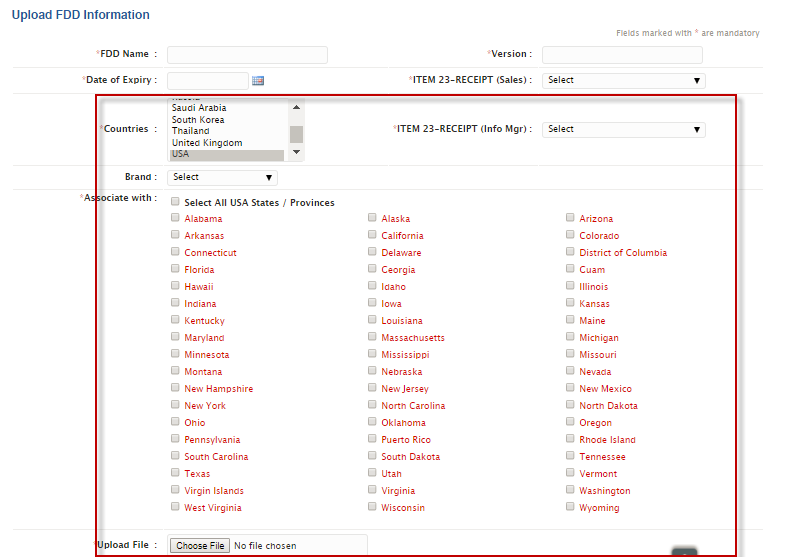The width and height of the screenshot is (795, 557).
Task: Expand the Brand select dropdown
Action: [x=223, y=177]
